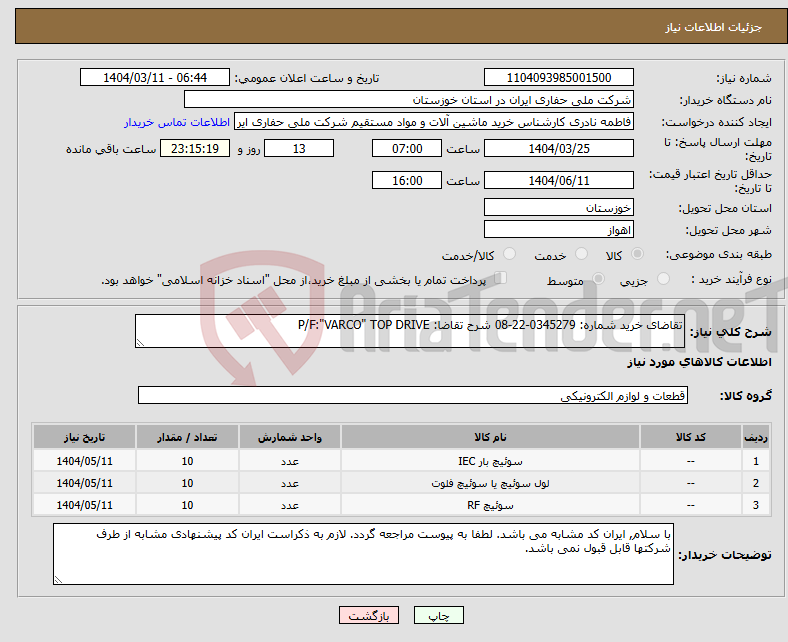This screenshot has width=788, height=642.
Task: Click the buyer notes textarea
Action: [x=363, y=554]
